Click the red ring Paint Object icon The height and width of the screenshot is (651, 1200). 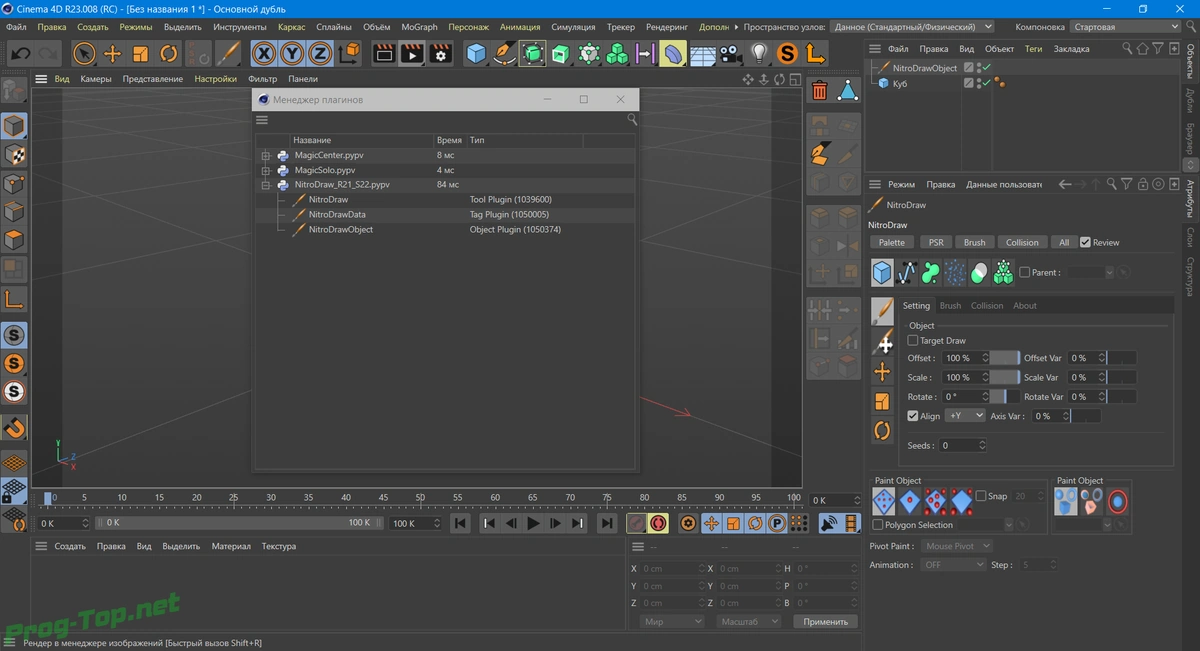[1117, 501]
